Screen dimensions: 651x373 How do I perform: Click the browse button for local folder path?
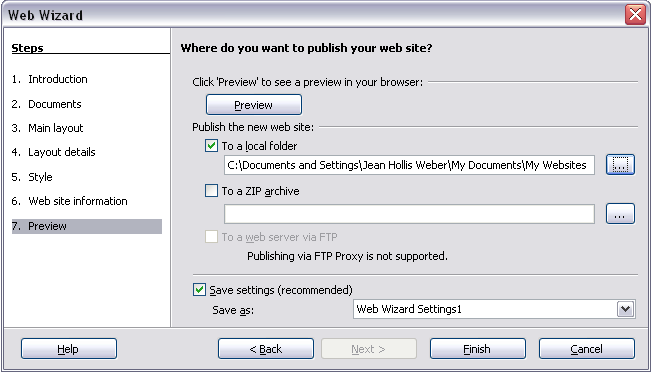620,165
